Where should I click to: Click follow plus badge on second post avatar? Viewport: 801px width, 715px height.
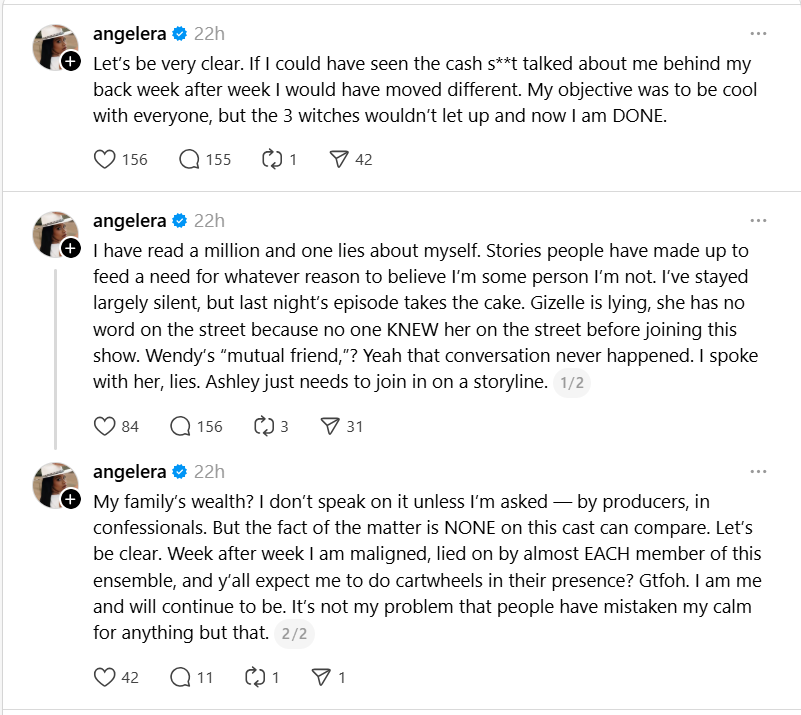71,248
